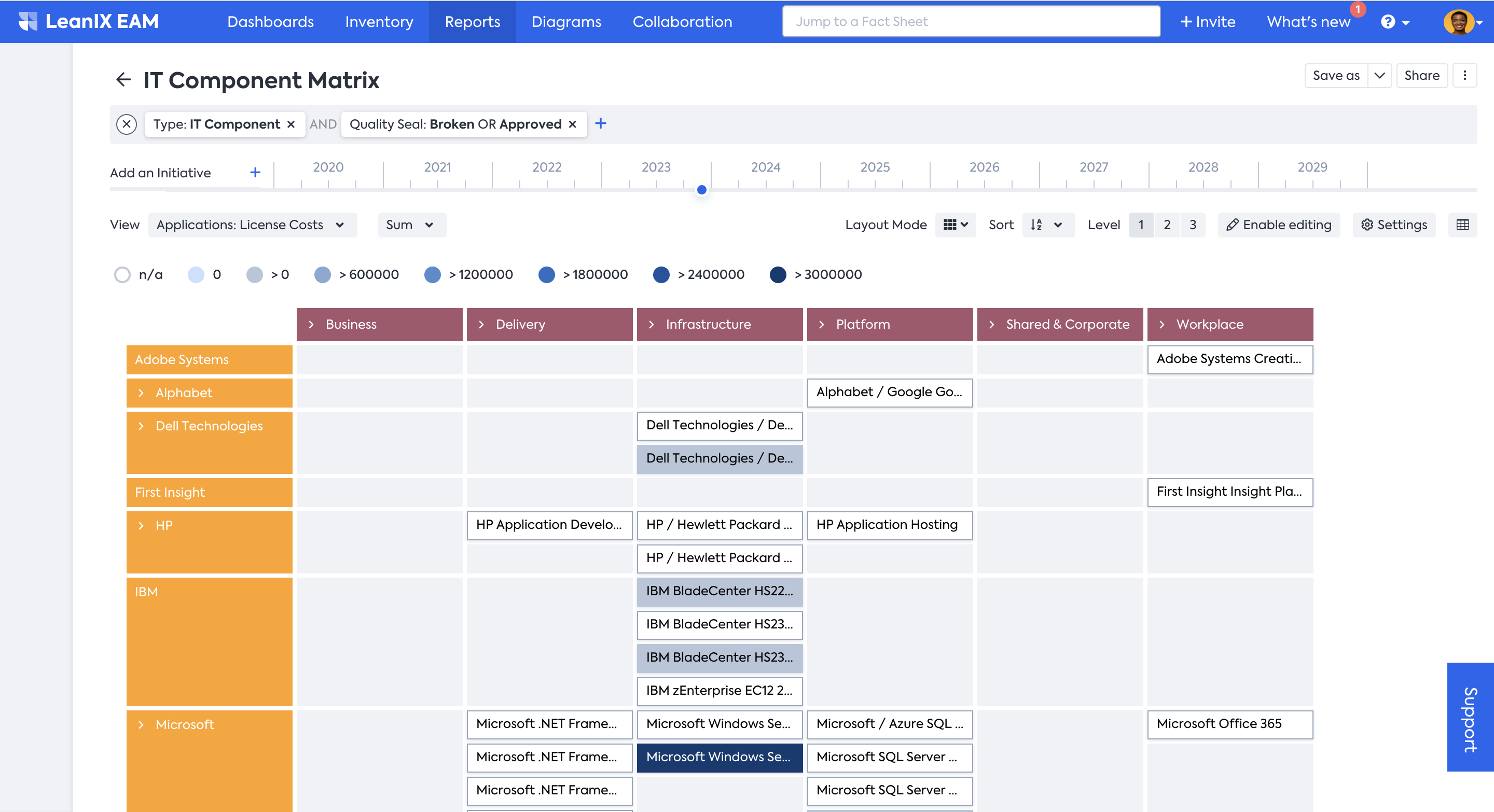Toggle the n/a legend circle
The height and width of the screenshot is (812, 1494).
click(122, 275)
